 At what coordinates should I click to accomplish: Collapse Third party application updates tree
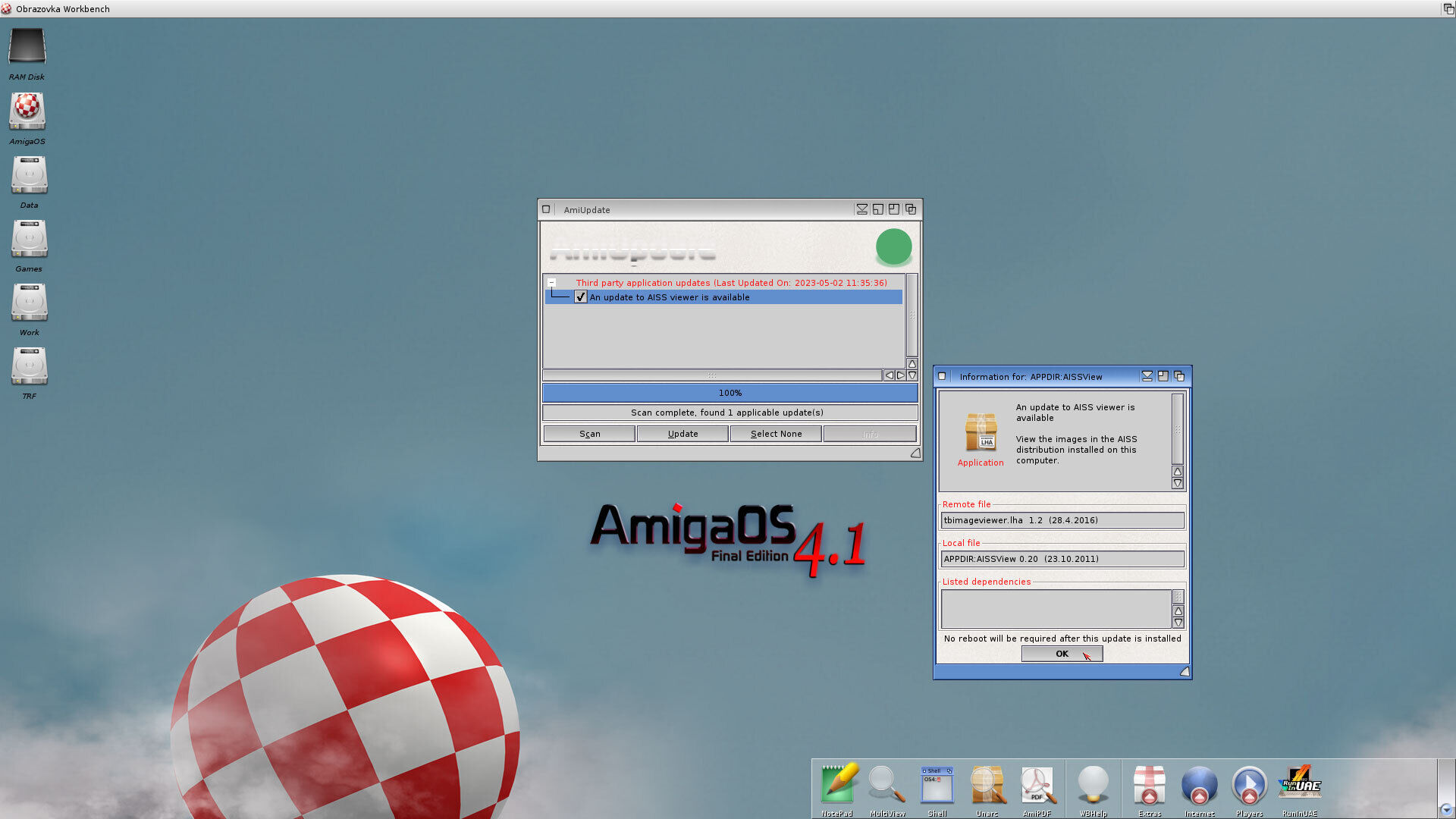click(x=552, y=283)
